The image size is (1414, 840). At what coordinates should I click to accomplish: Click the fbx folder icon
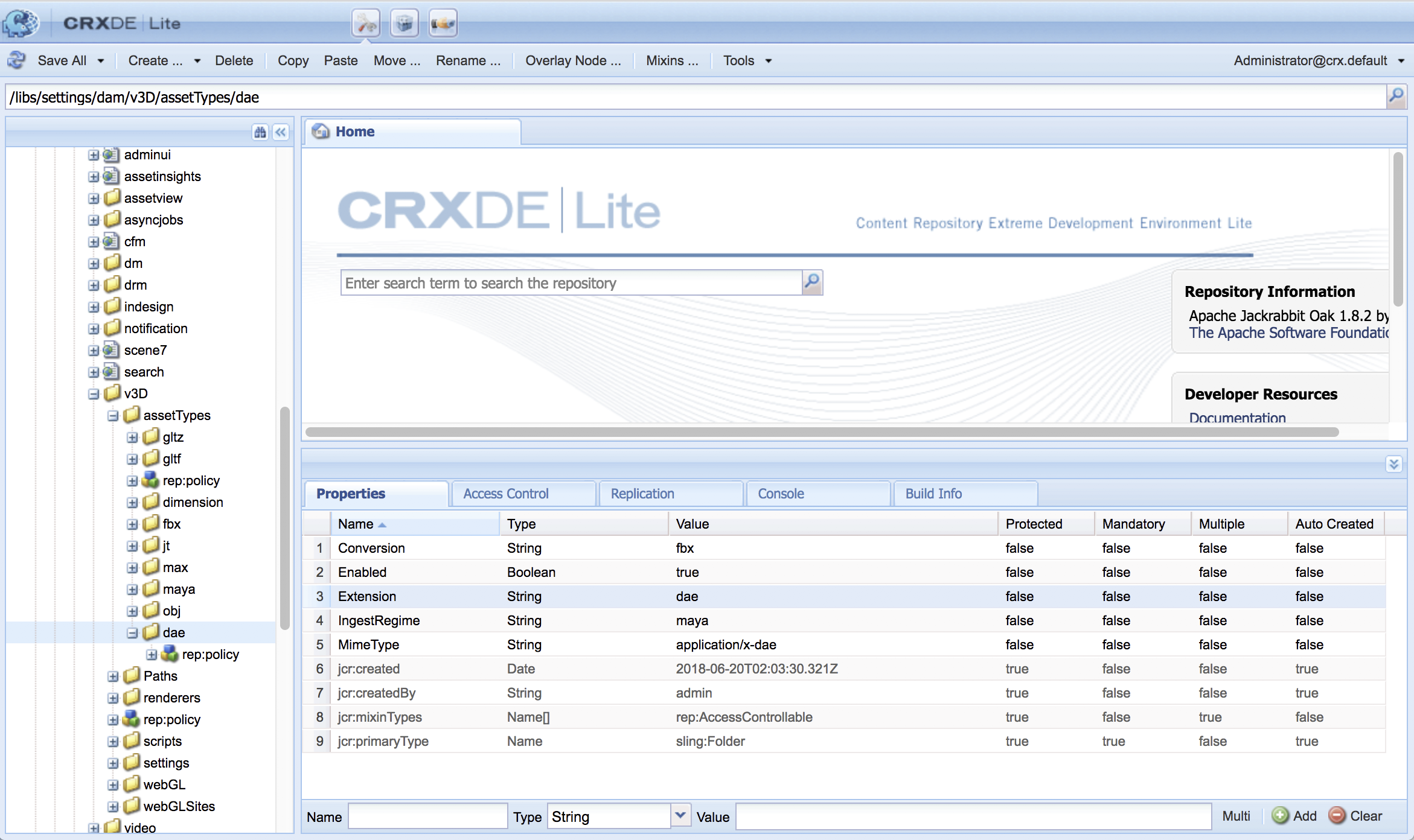[151, 523]
